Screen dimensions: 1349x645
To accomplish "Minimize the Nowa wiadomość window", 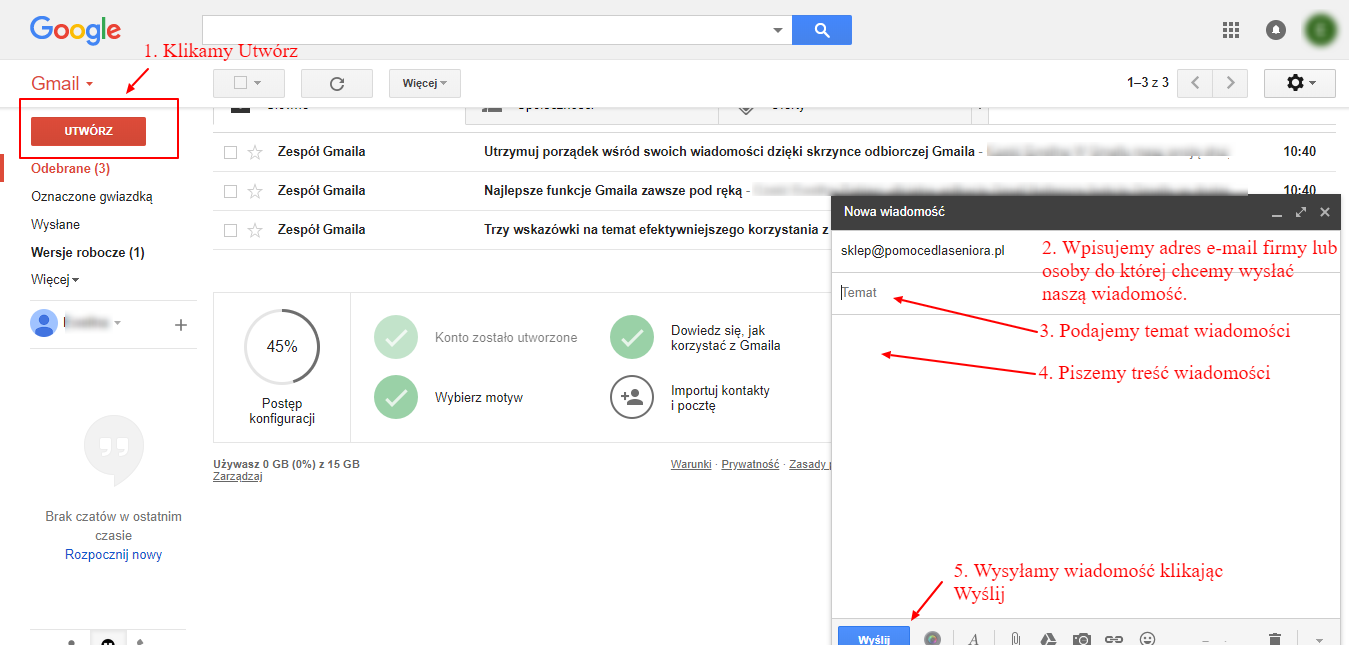I will (x=1277, y=213).
